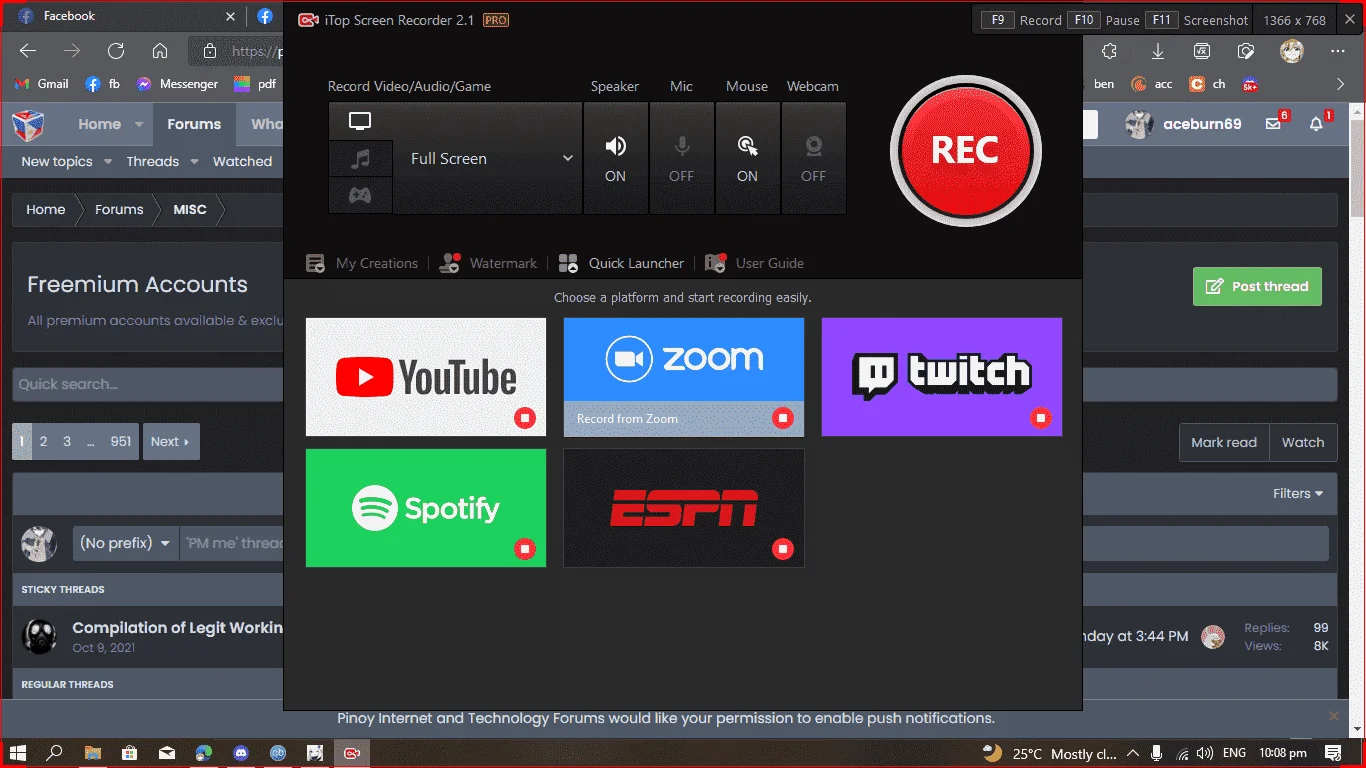Open the forum Home menu
1366x768 pixels.
coord(100,124)
